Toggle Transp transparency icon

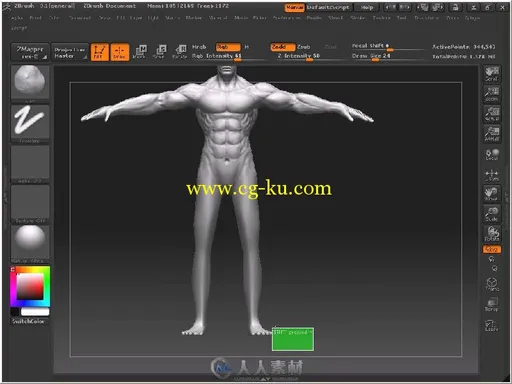[x=492, y=304]
